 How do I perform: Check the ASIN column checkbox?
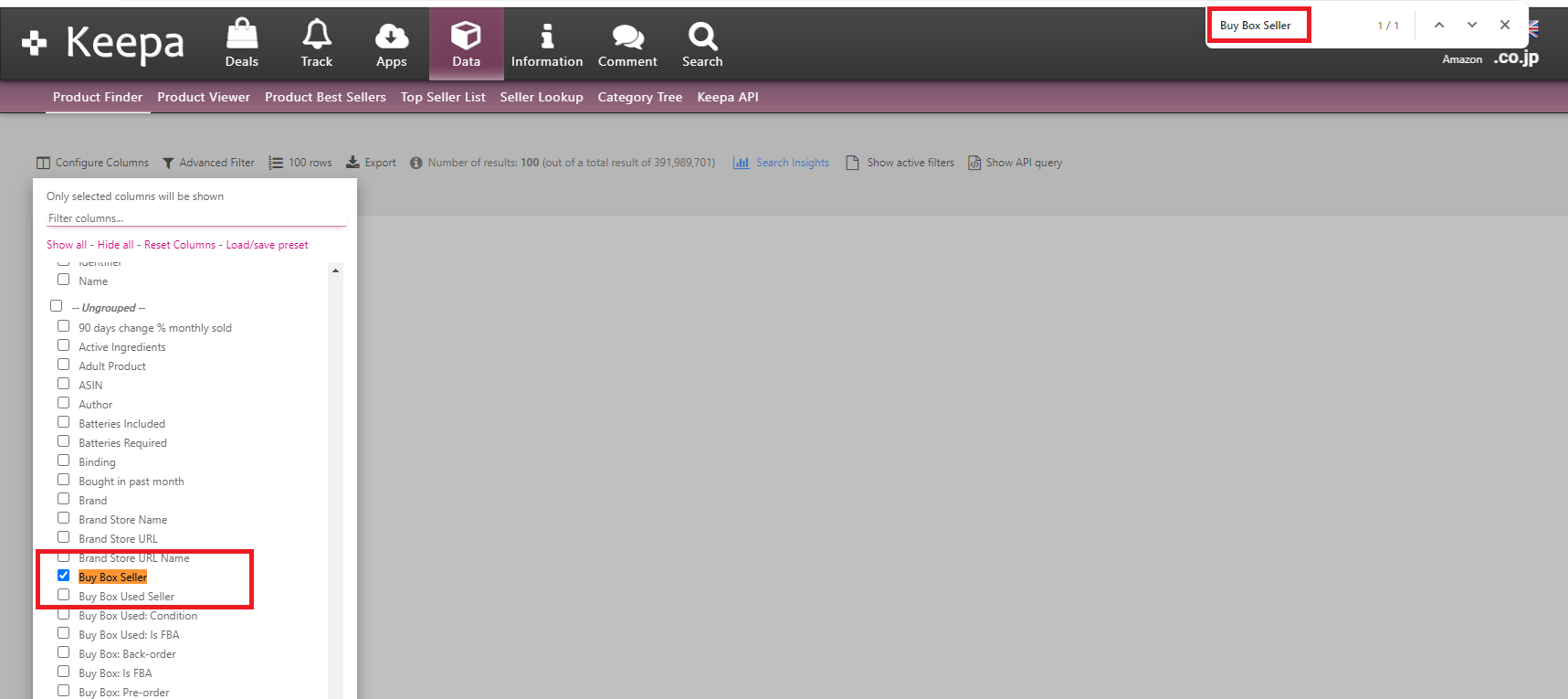pyautogui.click(x=64, y=384)
